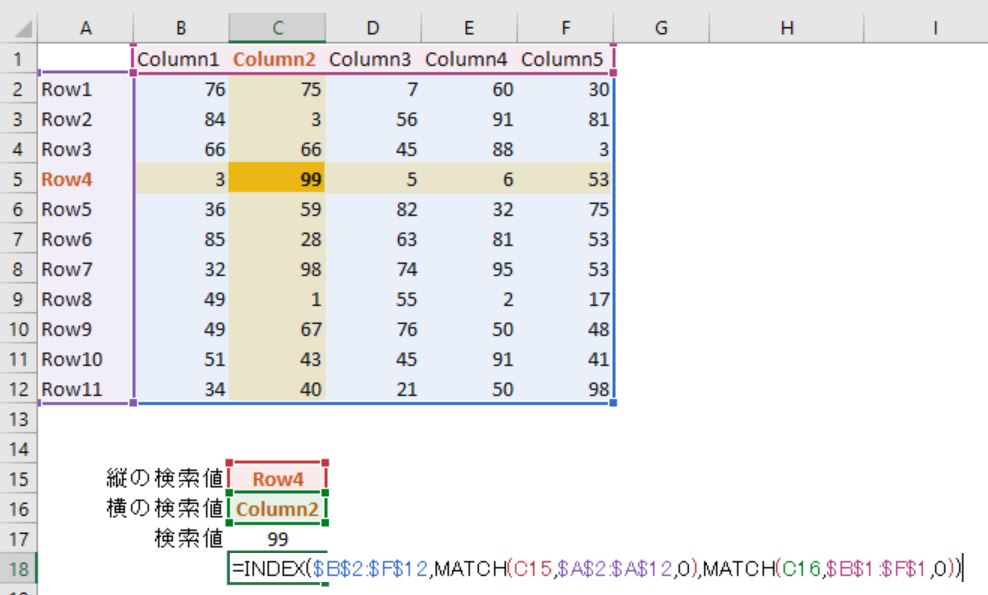Select column A header

[x=86, y=28]
